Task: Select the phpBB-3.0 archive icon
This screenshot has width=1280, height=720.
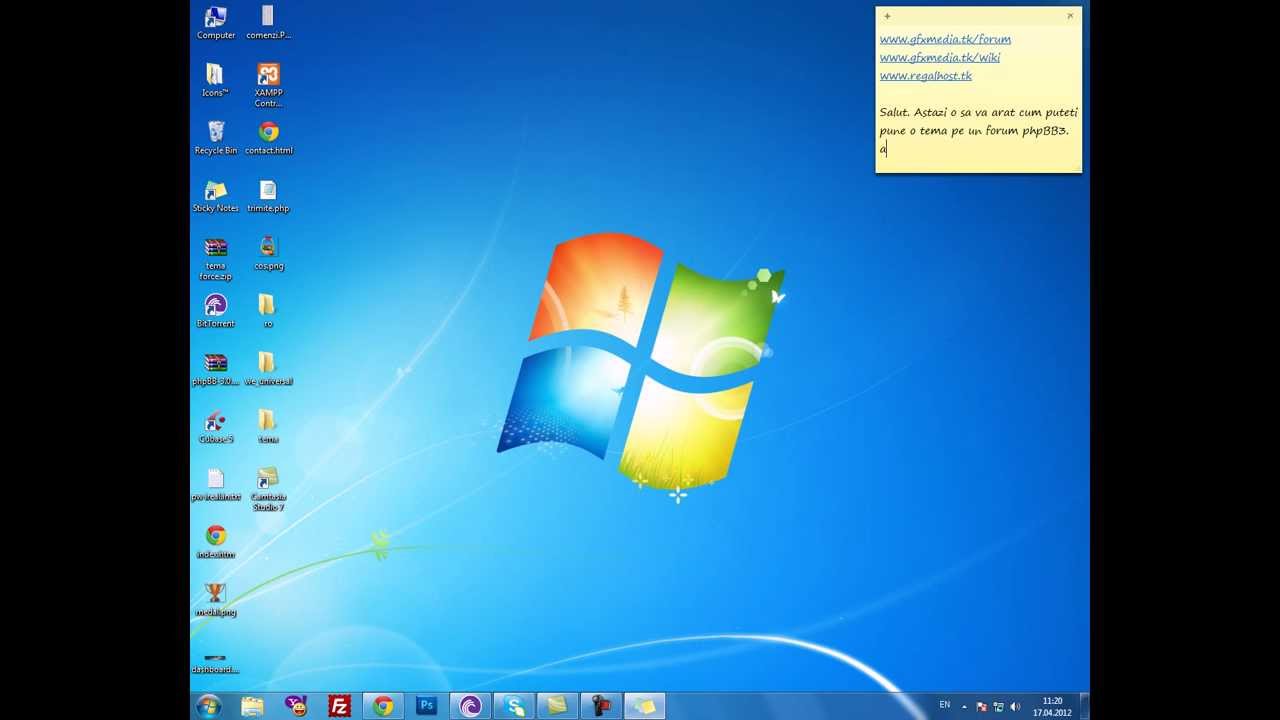Action: point(216,369)
